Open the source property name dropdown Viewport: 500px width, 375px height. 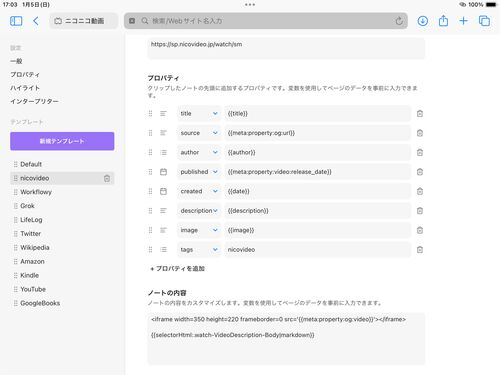coord(199,133)
